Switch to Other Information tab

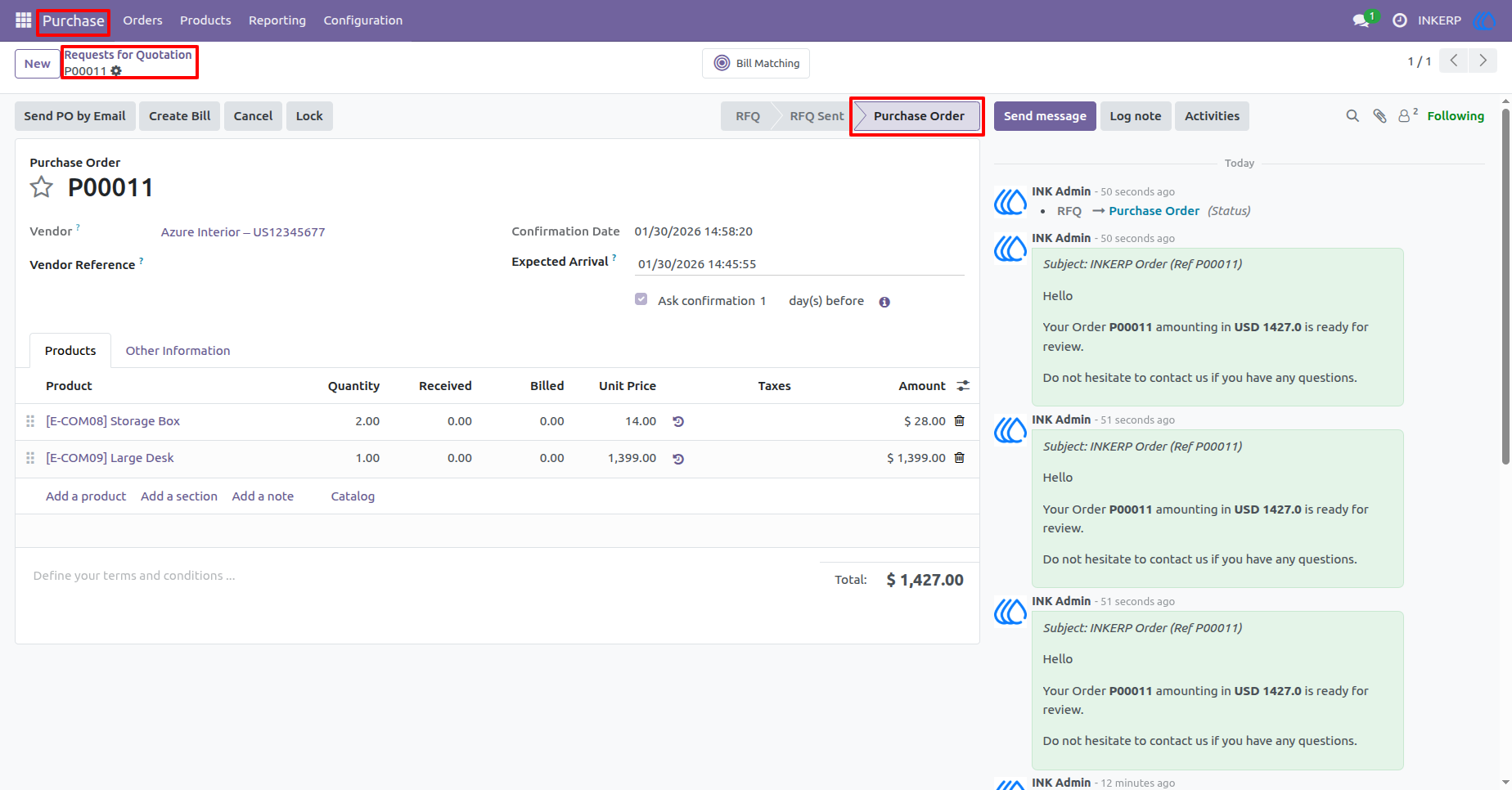click(x=178, y=351)
